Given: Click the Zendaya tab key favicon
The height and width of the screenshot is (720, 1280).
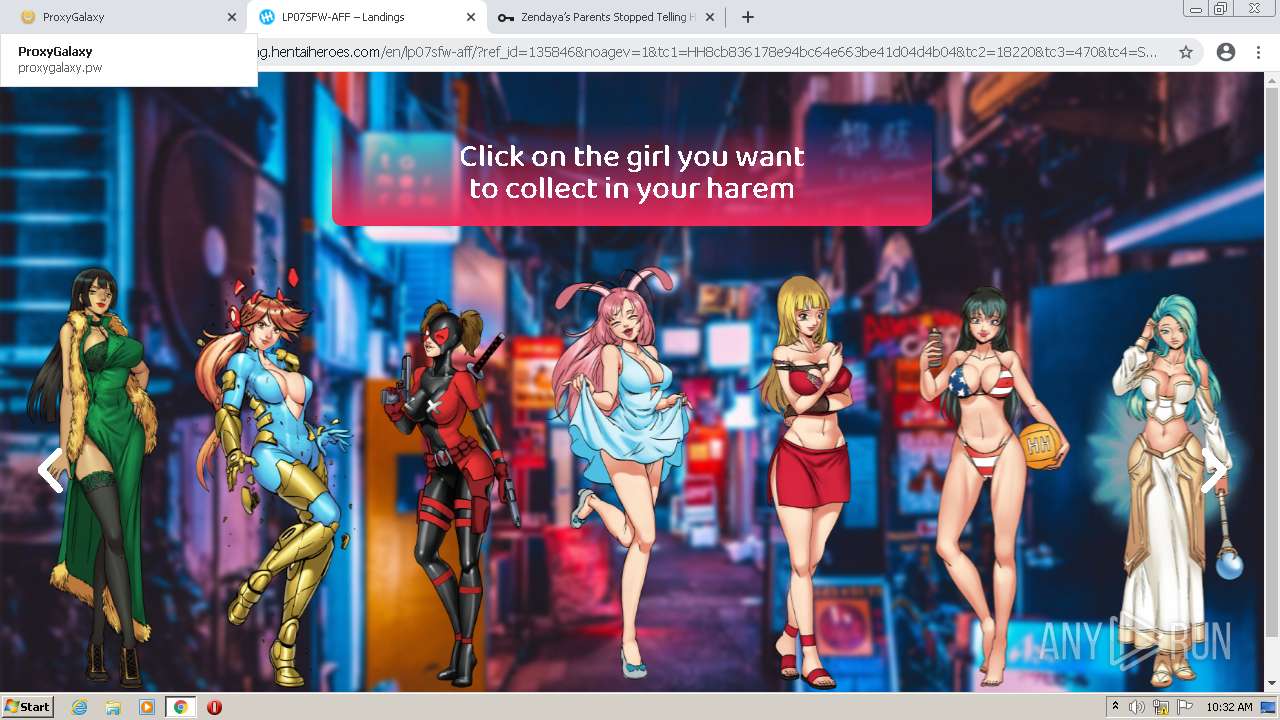Looking at the screenshot, I should point(506,17).
